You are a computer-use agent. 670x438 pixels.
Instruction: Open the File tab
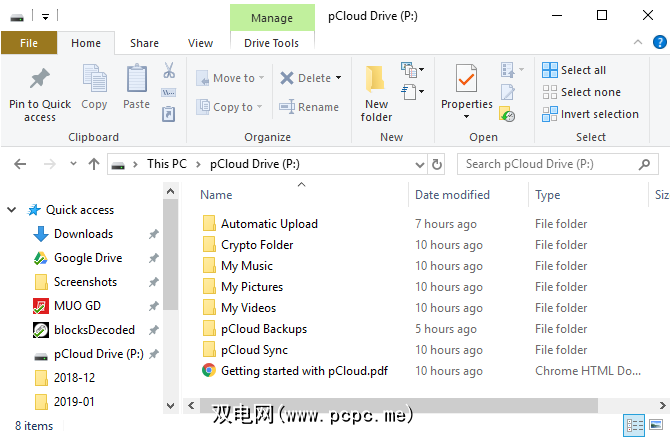tap(29, 43)
